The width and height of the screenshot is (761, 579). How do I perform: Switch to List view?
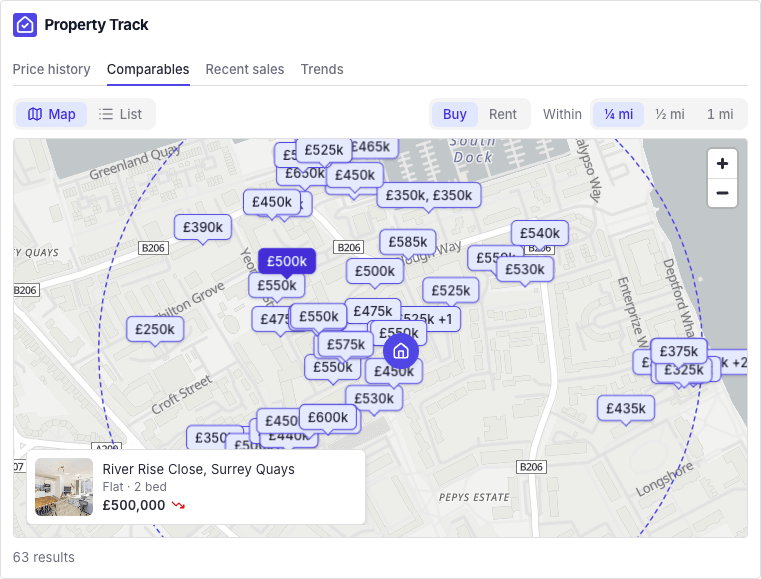(x=120, y=114)
